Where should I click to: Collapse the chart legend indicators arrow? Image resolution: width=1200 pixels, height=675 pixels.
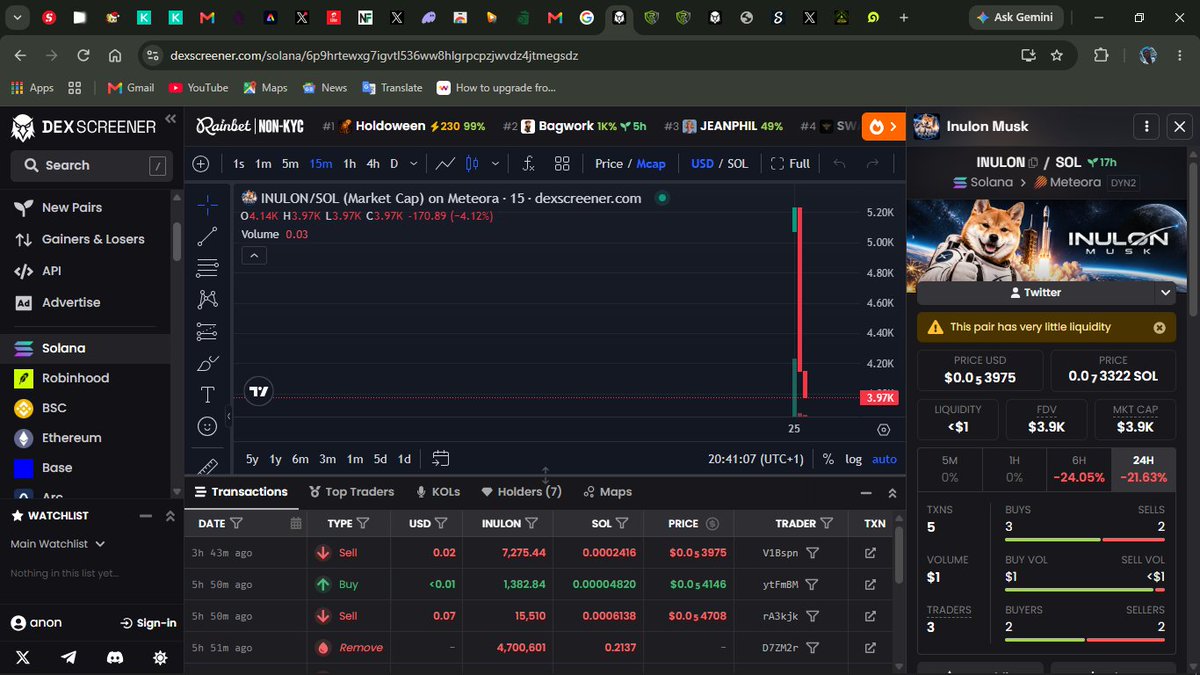[x=254, y=256]
